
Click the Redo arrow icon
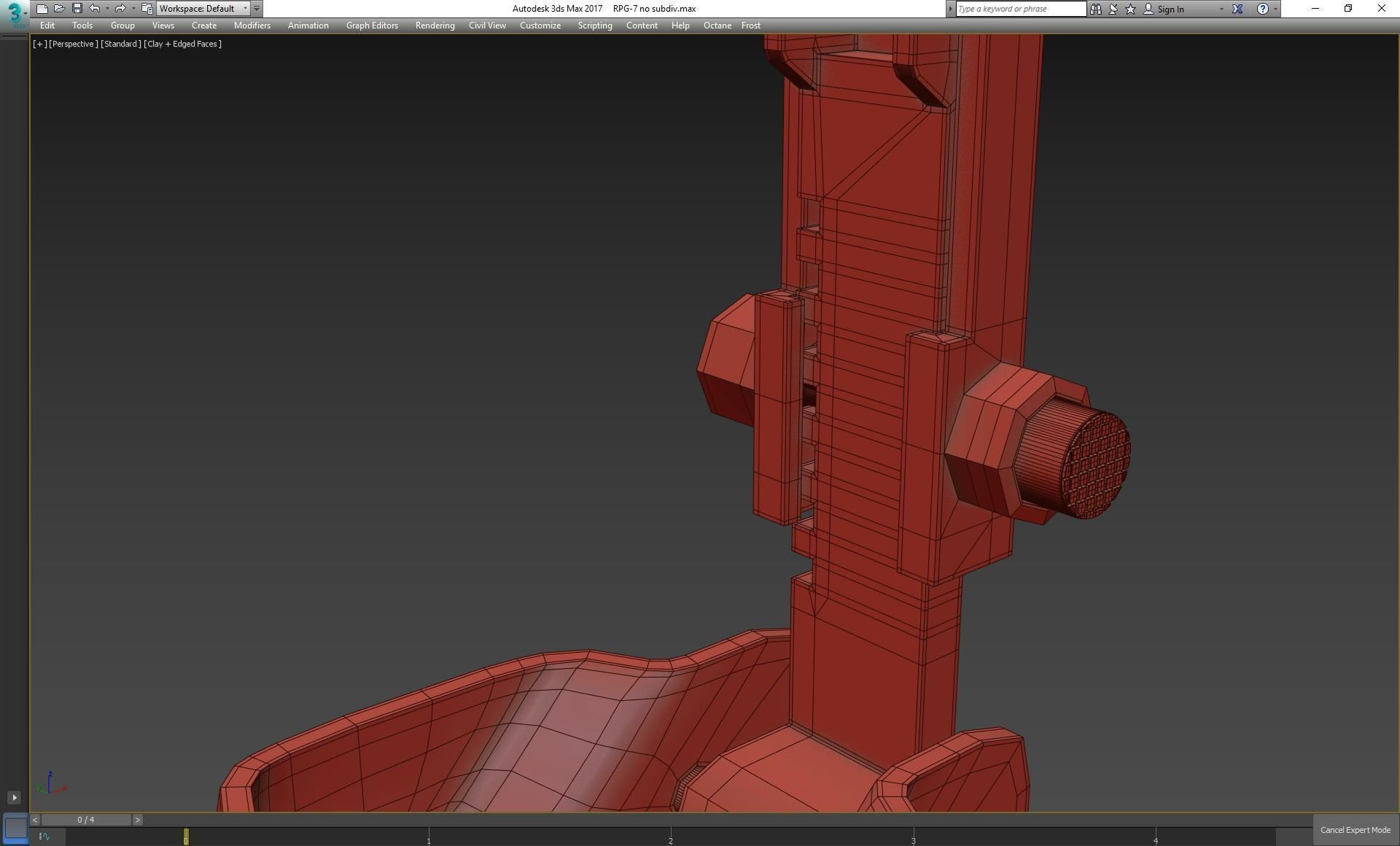coord(120,9)
